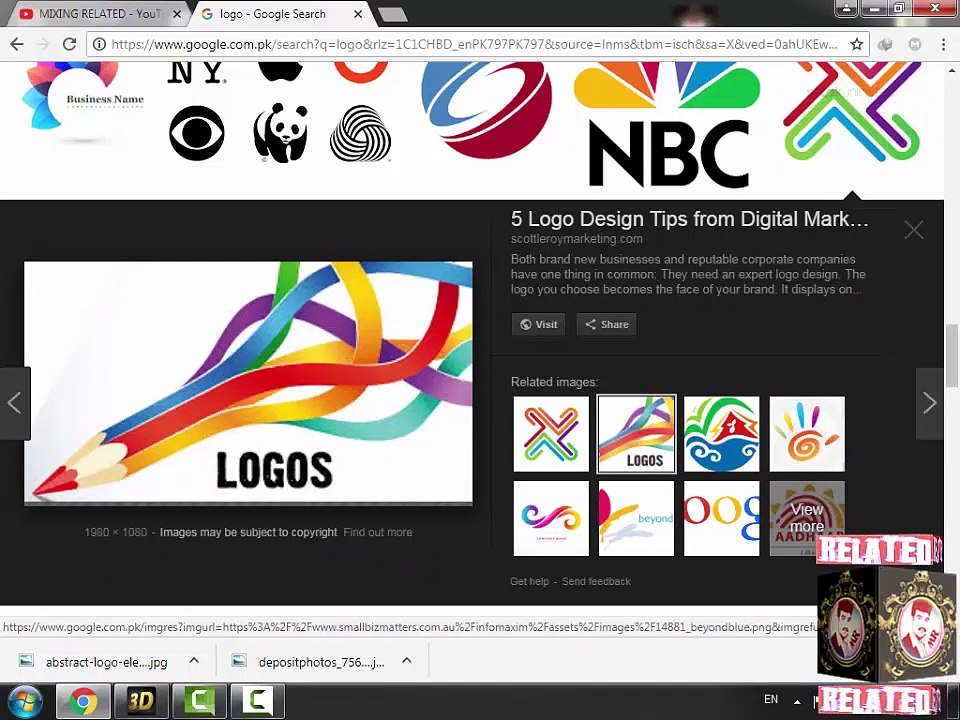The image size is (960, 720).
Task: Expand options for depositphotos_756 download
Action: click(407, 660)
